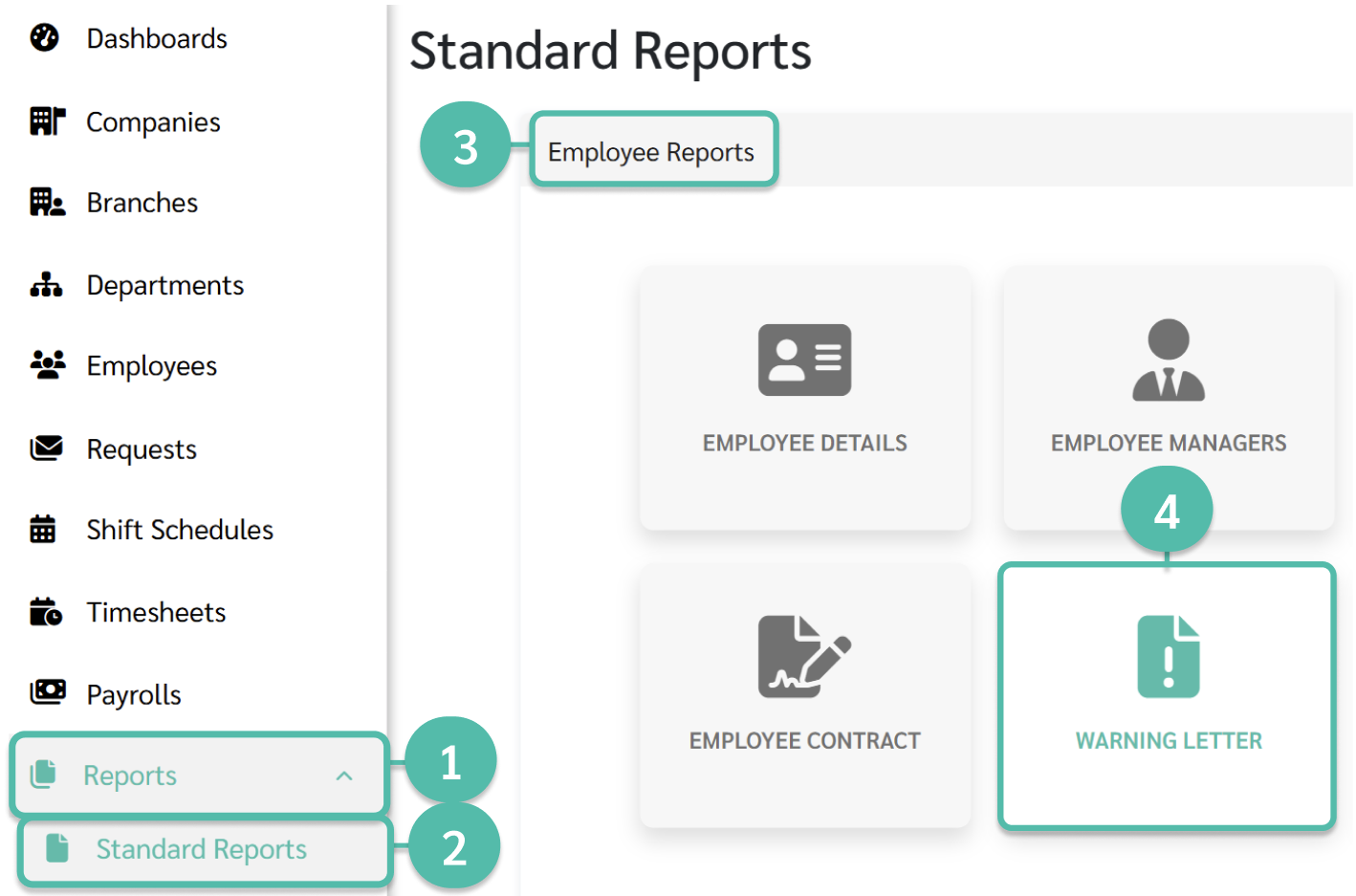Click the Employees group icon
This screenshot has height=896, width=1356.
[48, 364]
